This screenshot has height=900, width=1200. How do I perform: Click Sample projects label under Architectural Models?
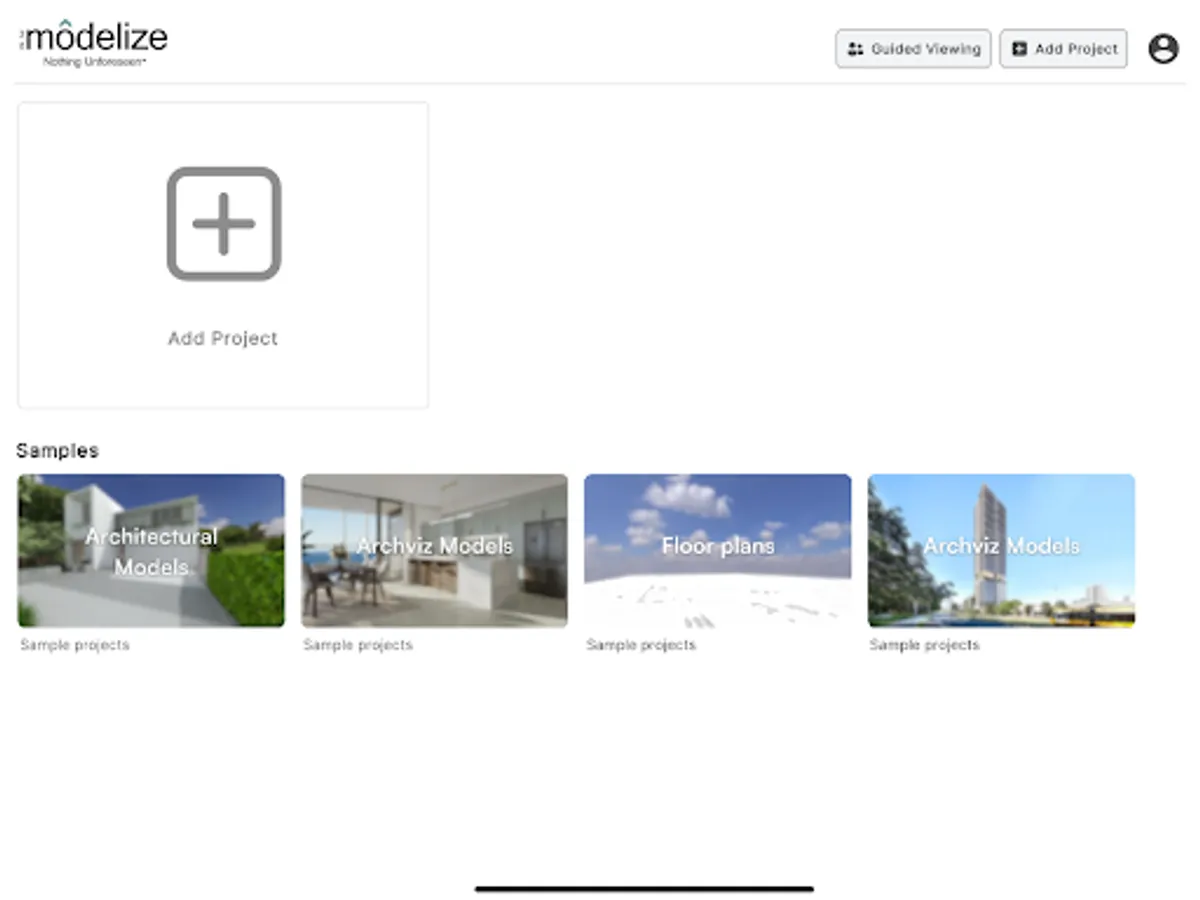[x=73, y=645]
